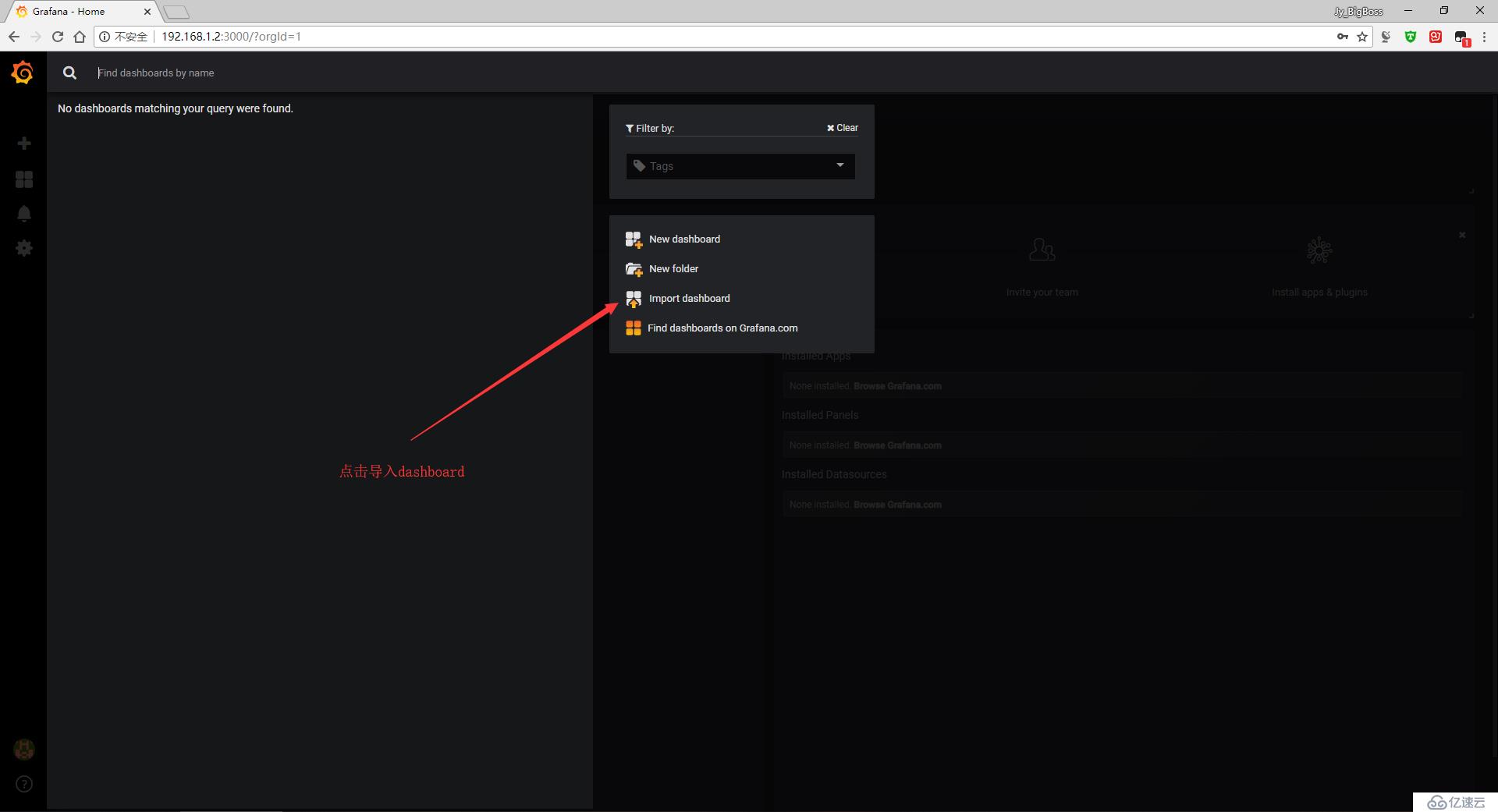Click Browse Grafana.com under Installed Datasources
The width and height of the screenshot is (1498, 812).
point(897,505)
